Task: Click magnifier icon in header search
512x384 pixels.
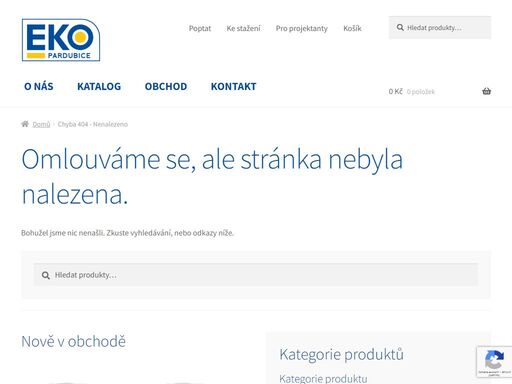Action: click(x=400, y=28)
